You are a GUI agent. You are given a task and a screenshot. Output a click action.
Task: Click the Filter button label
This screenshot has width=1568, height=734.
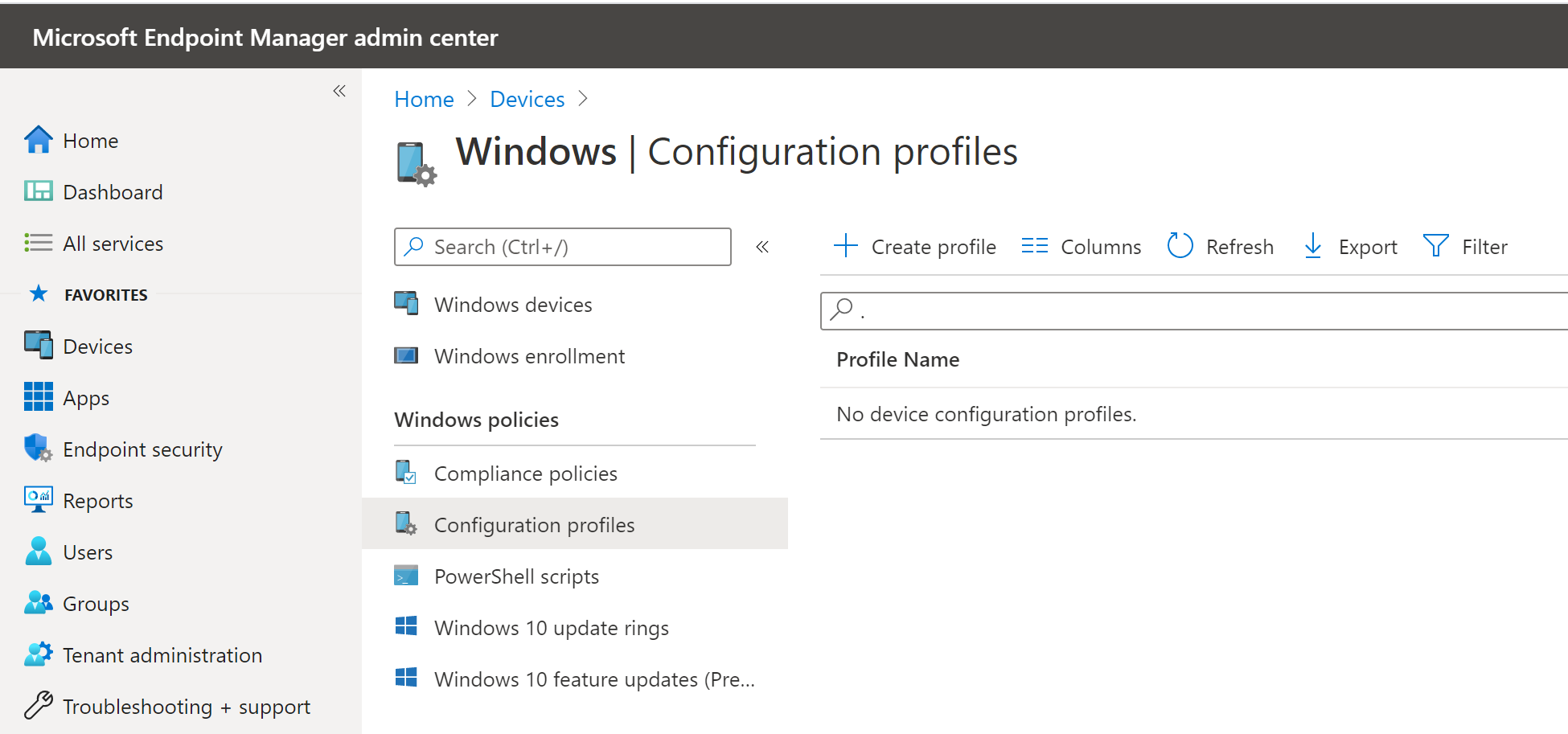tap(1484, 247)
